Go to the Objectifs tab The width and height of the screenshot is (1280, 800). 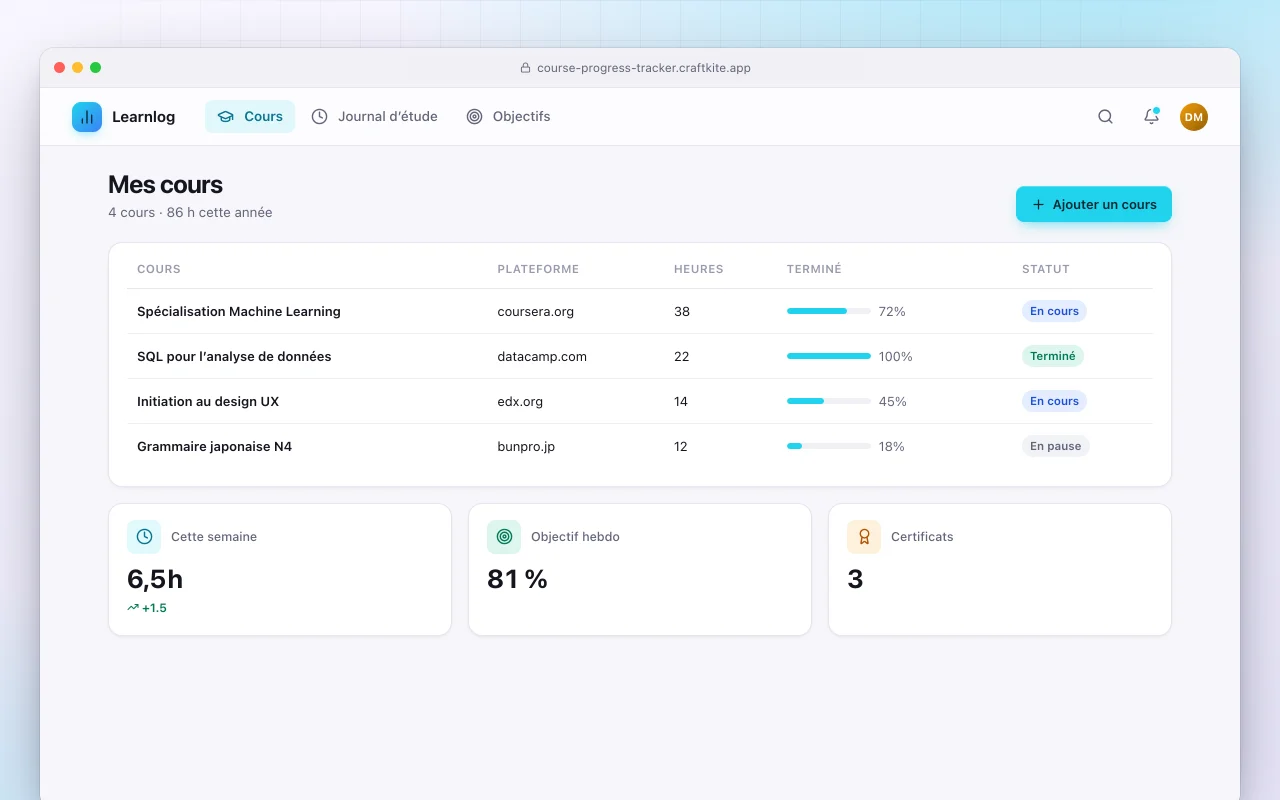tap(509, 117)
